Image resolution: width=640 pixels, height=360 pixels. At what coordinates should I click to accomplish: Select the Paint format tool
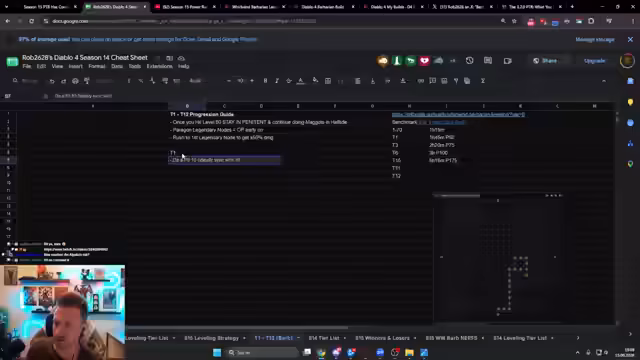[87, 81]
